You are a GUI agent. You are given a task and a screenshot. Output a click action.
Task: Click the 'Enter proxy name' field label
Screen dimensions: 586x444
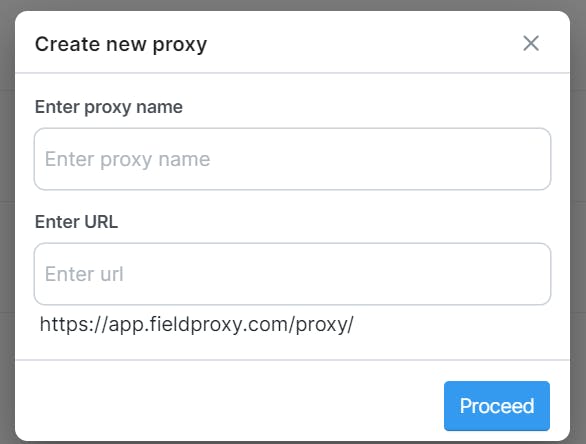pyautogui.click(x=109, y=107)
